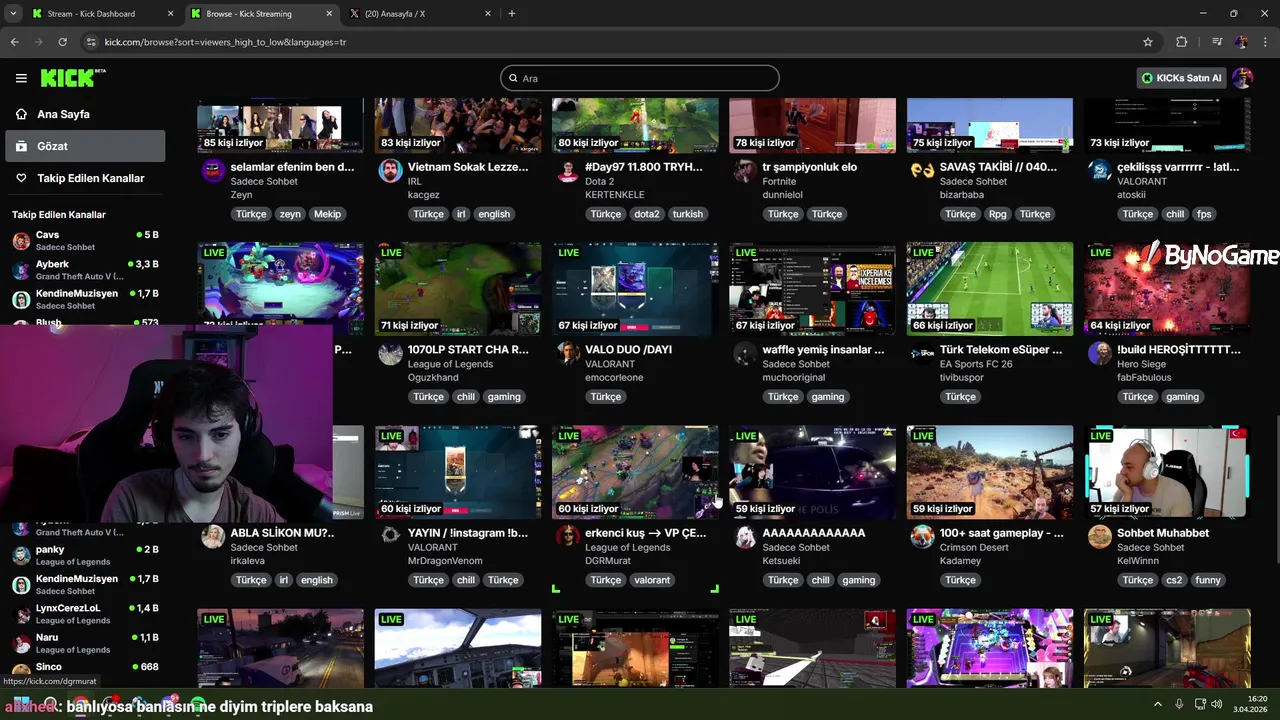
Task: Click the Ara search field
Action: pyautogui.click(x=640, y=78)
